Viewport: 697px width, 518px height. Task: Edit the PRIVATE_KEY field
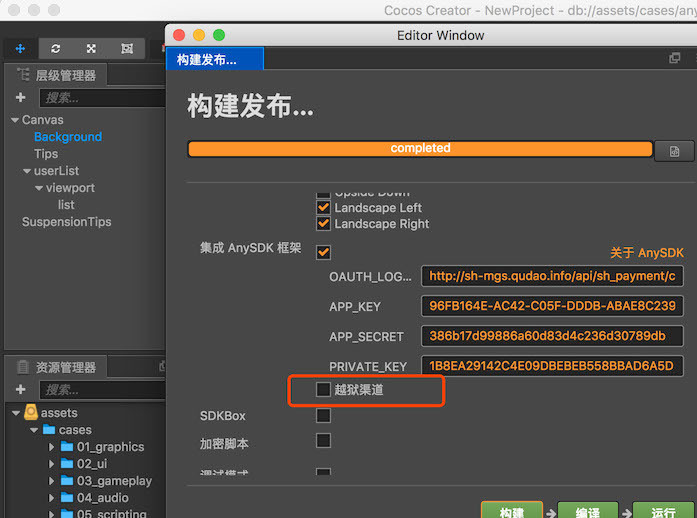[x=552, y=366]
